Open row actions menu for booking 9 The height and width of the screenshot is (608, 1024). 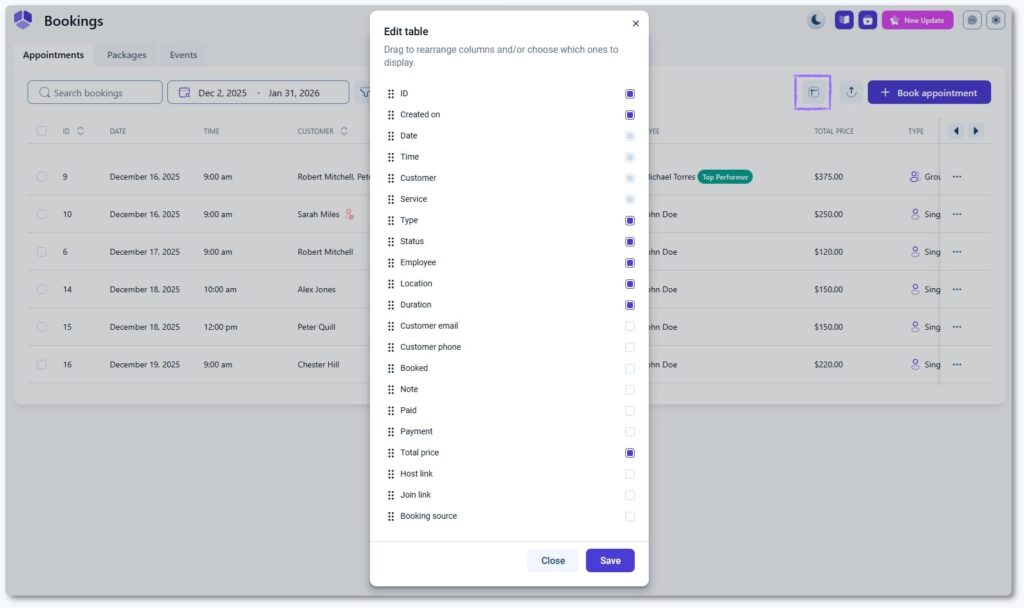[x=957, y=177]
